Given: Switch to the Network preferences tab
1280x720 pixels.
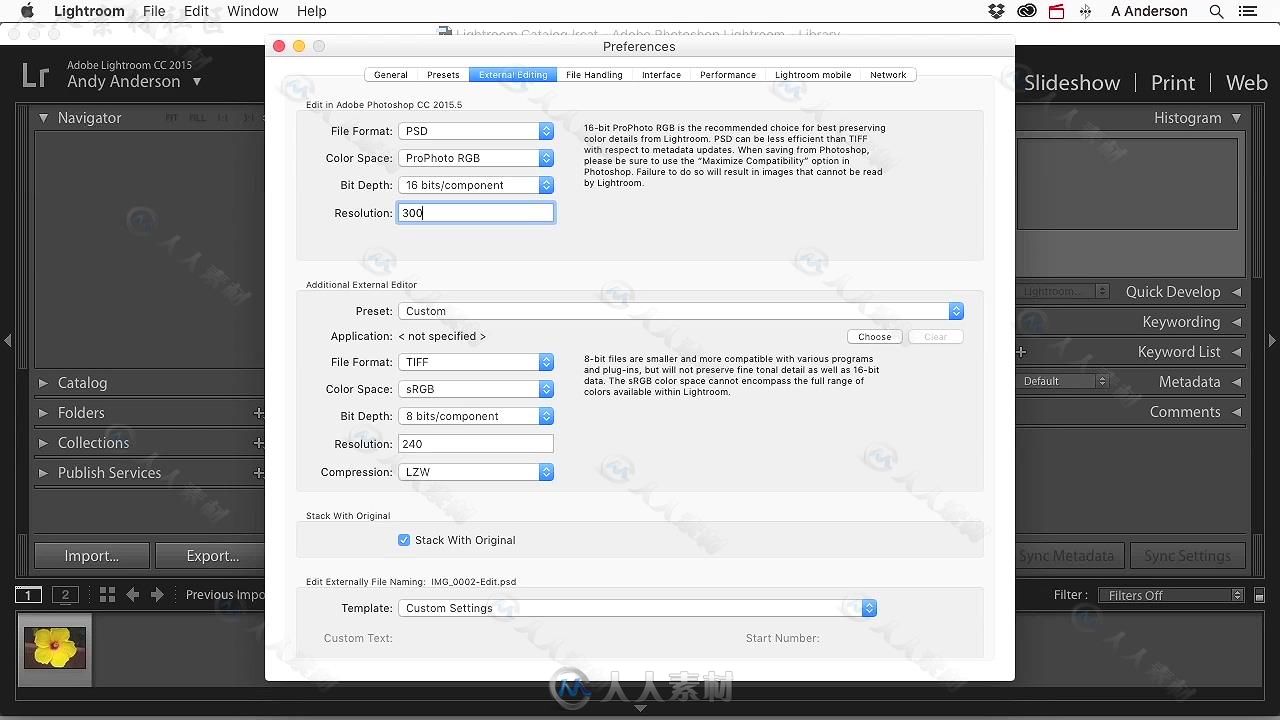Looking at the screenshot, I should [x=888, y=75].
